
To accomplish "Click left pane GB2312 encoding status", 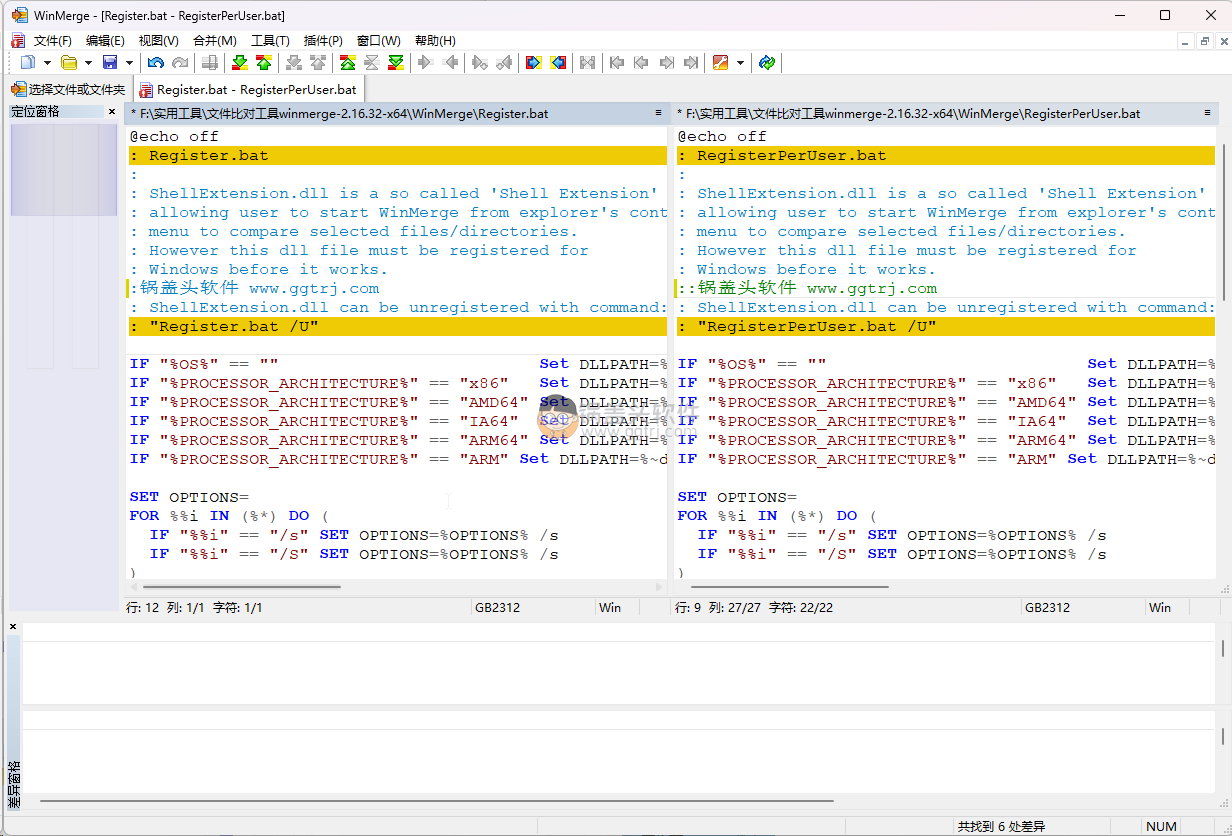I will [x=497, y=607].
